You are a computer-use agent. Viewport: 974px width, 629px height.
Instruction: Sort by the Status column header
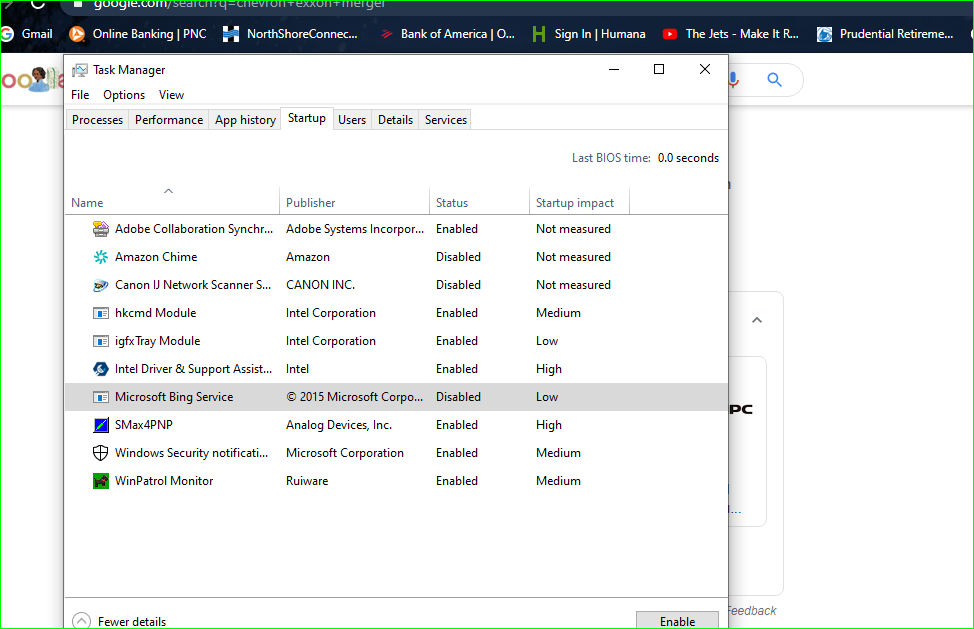[479, 202]
